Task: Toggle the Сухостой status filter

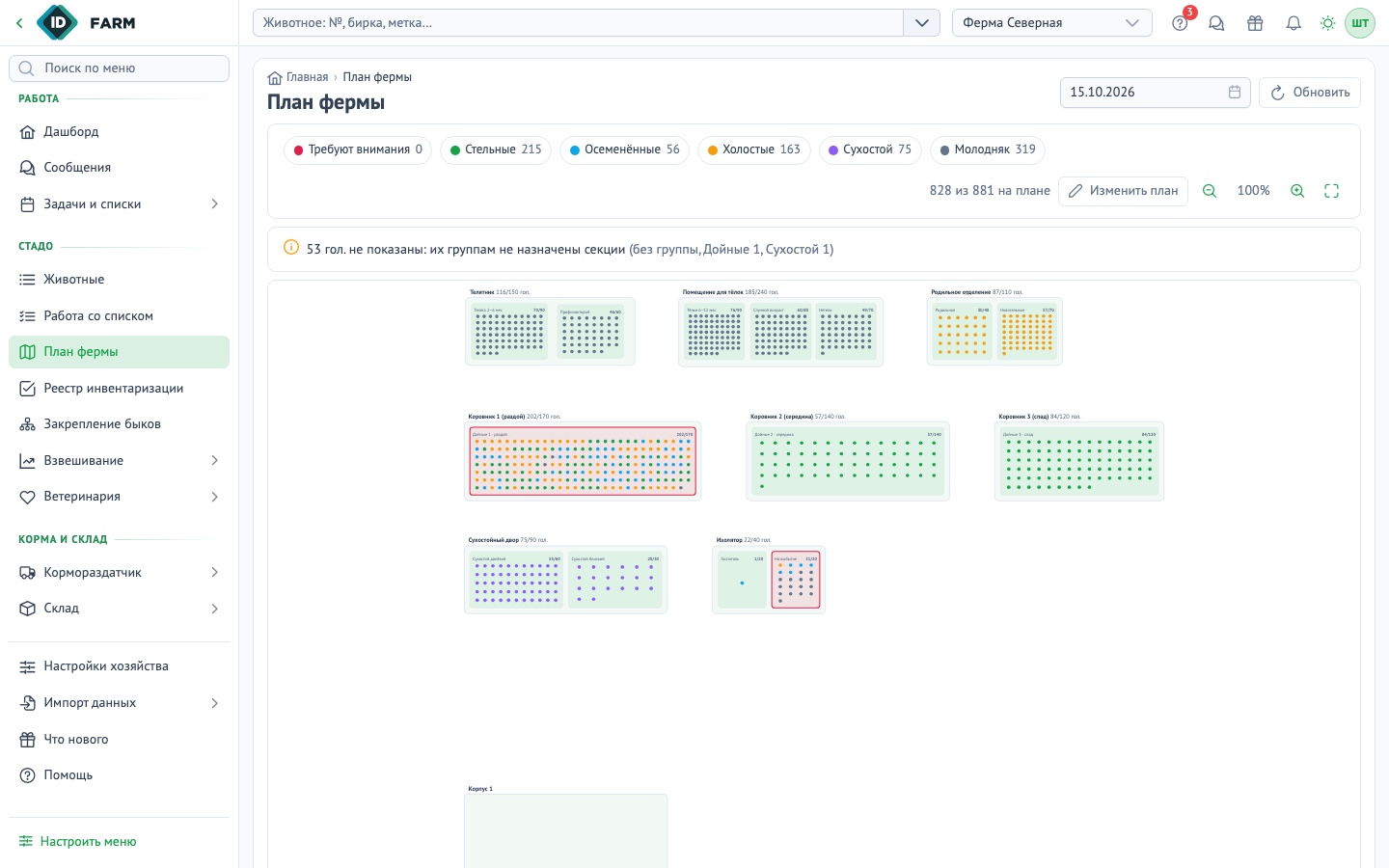Action: (x=870, y=149)
